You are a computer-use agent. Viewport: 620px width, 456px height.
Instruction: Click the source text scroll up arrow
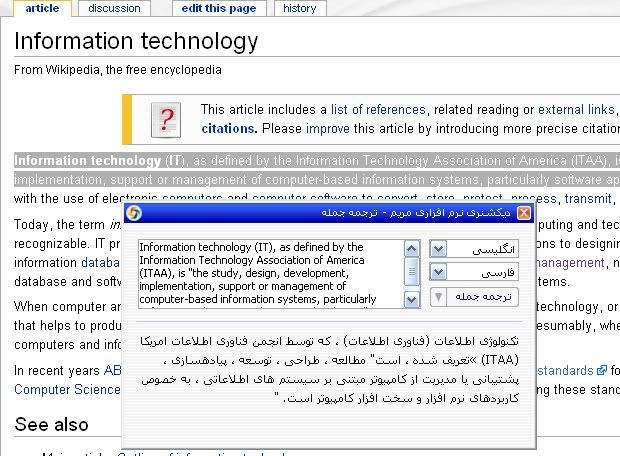(412, 248)
